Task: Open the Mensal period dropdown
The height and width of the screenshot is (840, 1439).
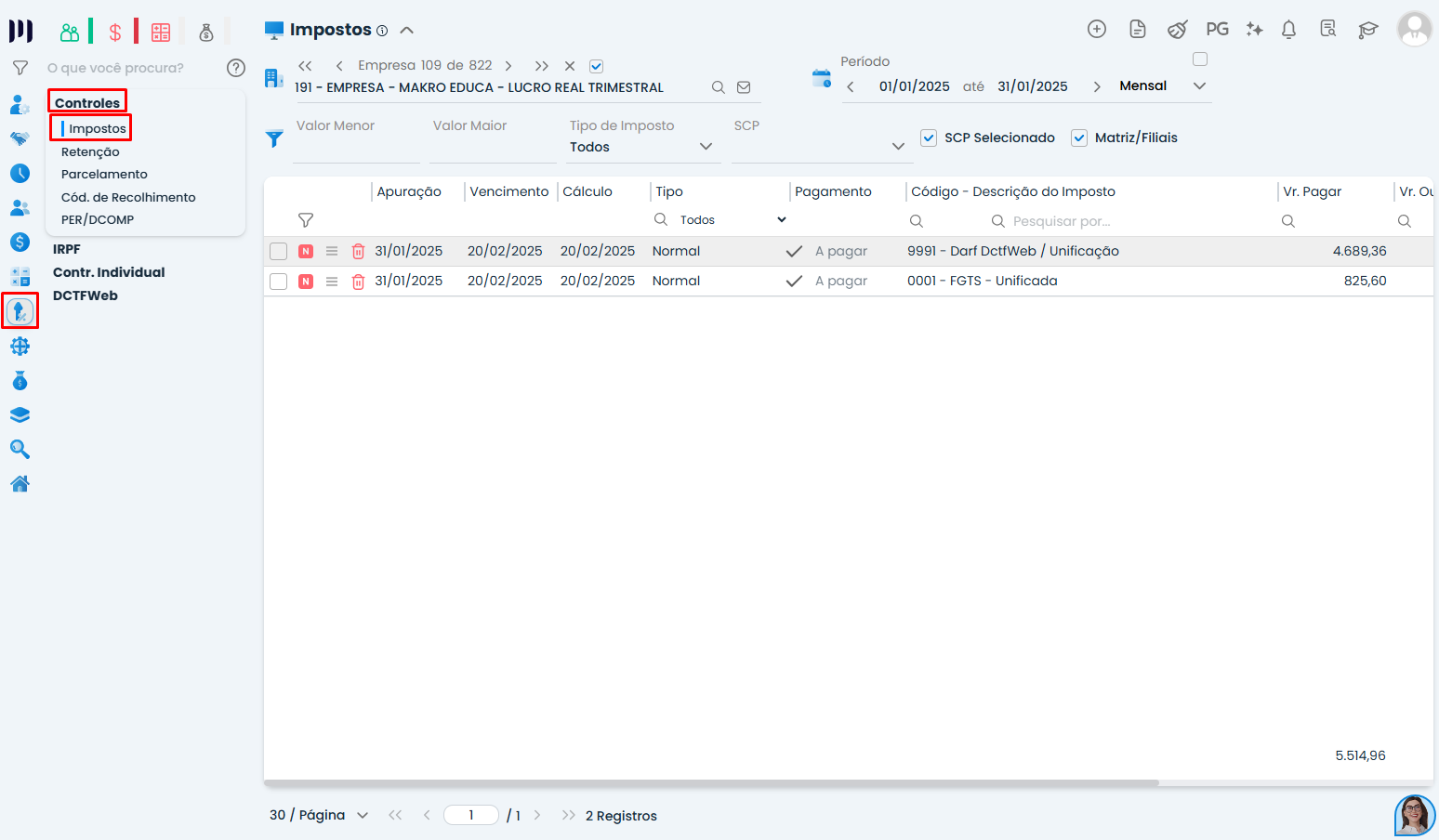Action: coord(1199,85)
